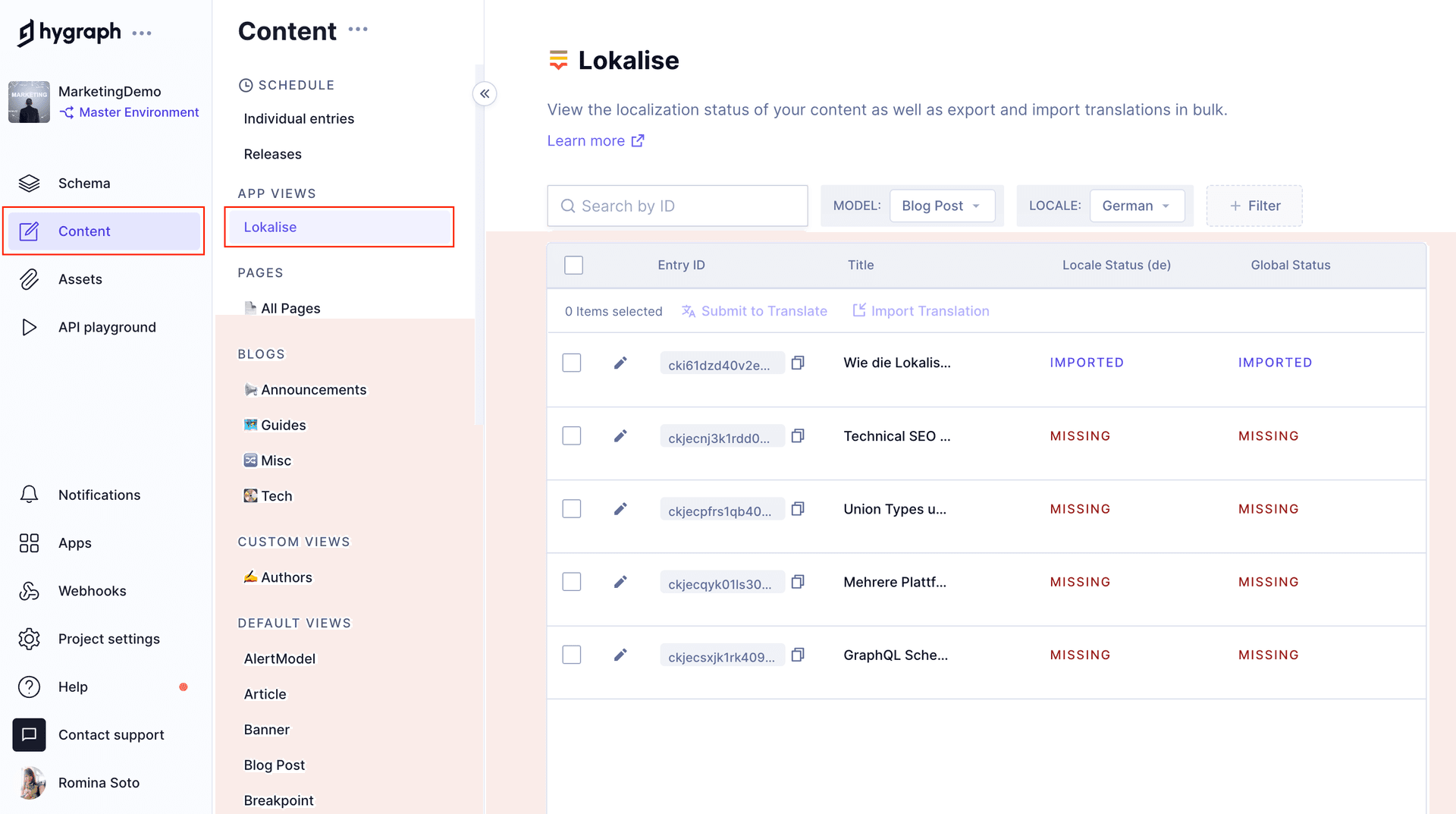This screenshot has height=814, width=1456.
Task: Check the Union Types u... entry checkbox
Action: point(572,509)
